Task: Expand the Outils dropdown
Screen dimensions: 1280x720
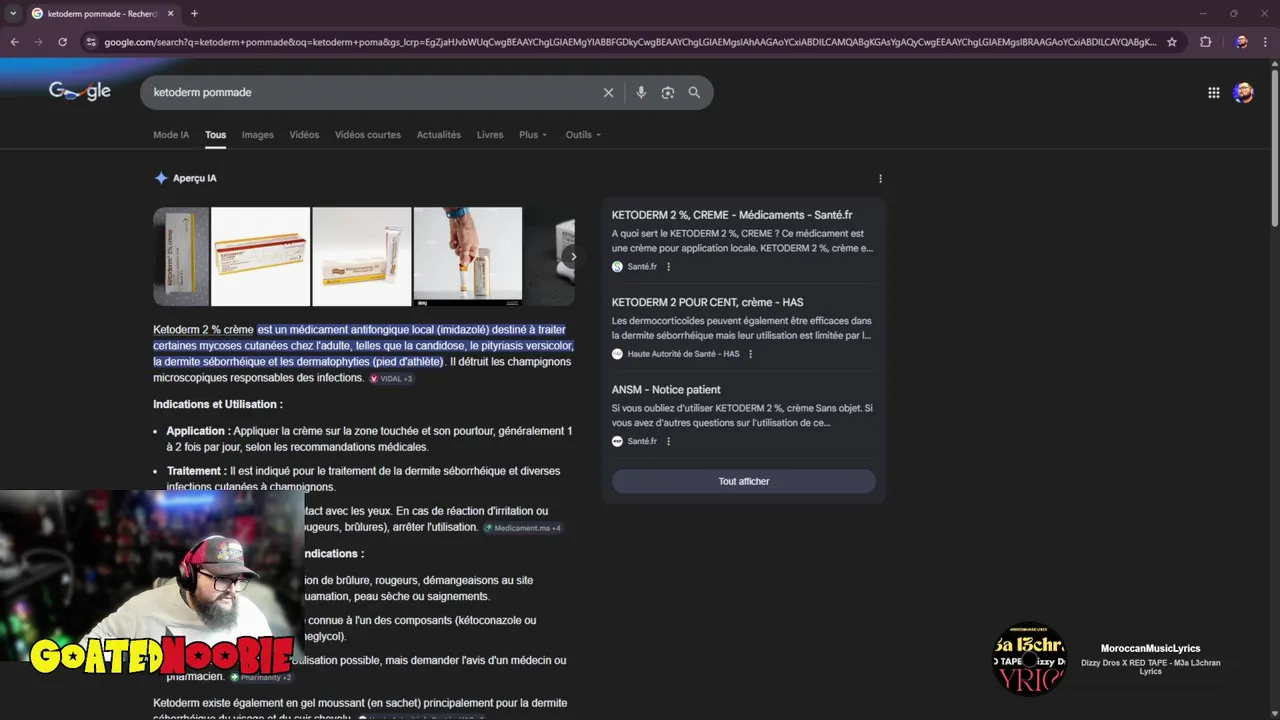Action: click(x=583, y=135)
